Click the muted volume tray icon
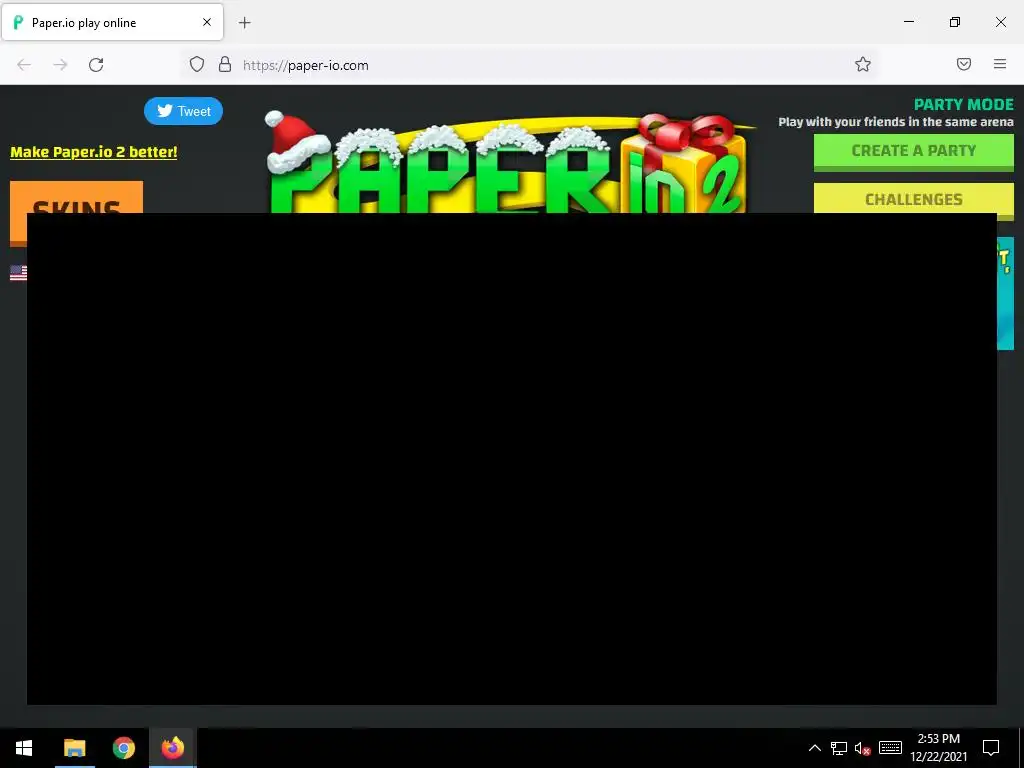This screenshot has width=1024, height=768. [x=863, y=748]
